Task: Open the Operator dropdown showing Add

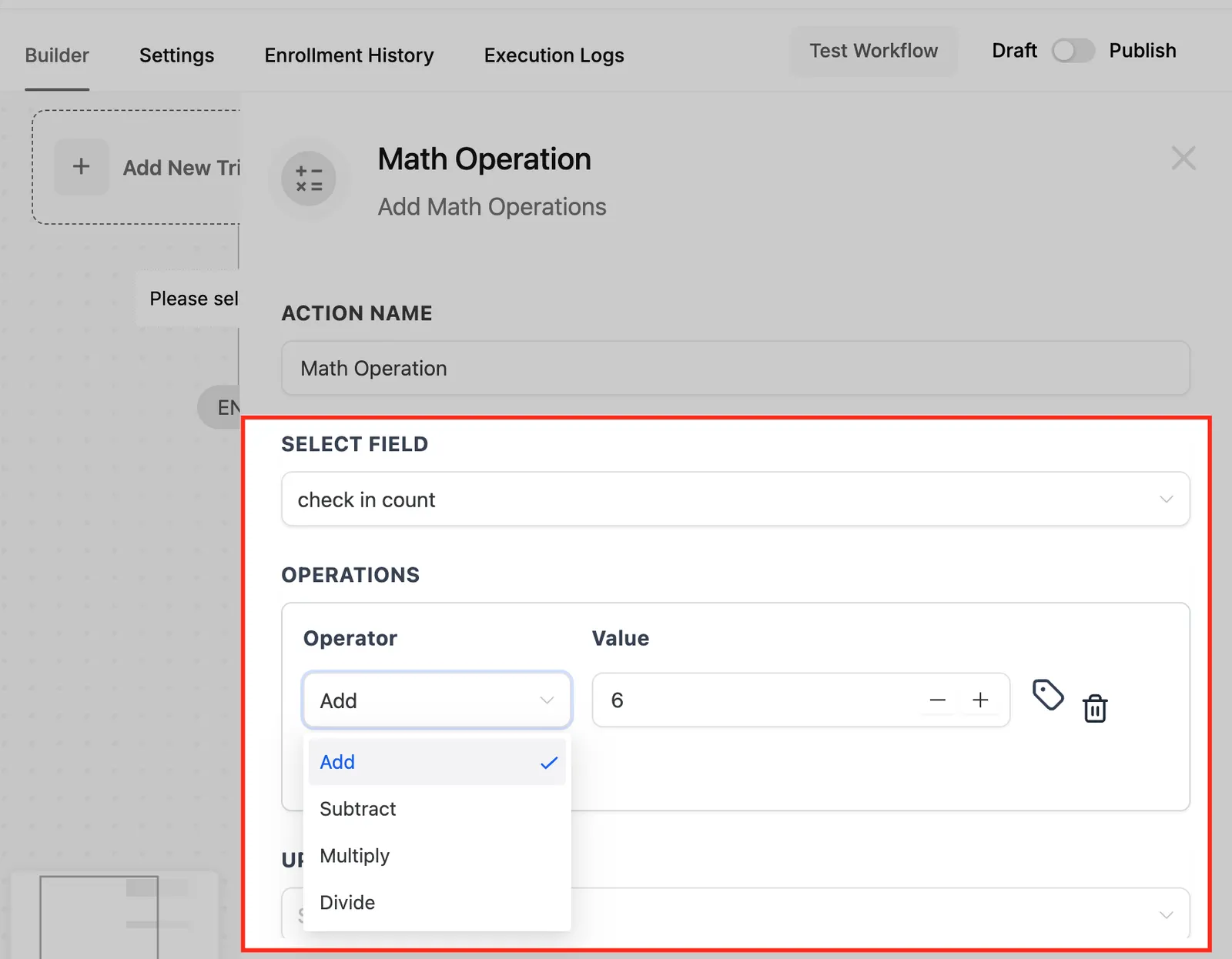Action: pos(437,700)
